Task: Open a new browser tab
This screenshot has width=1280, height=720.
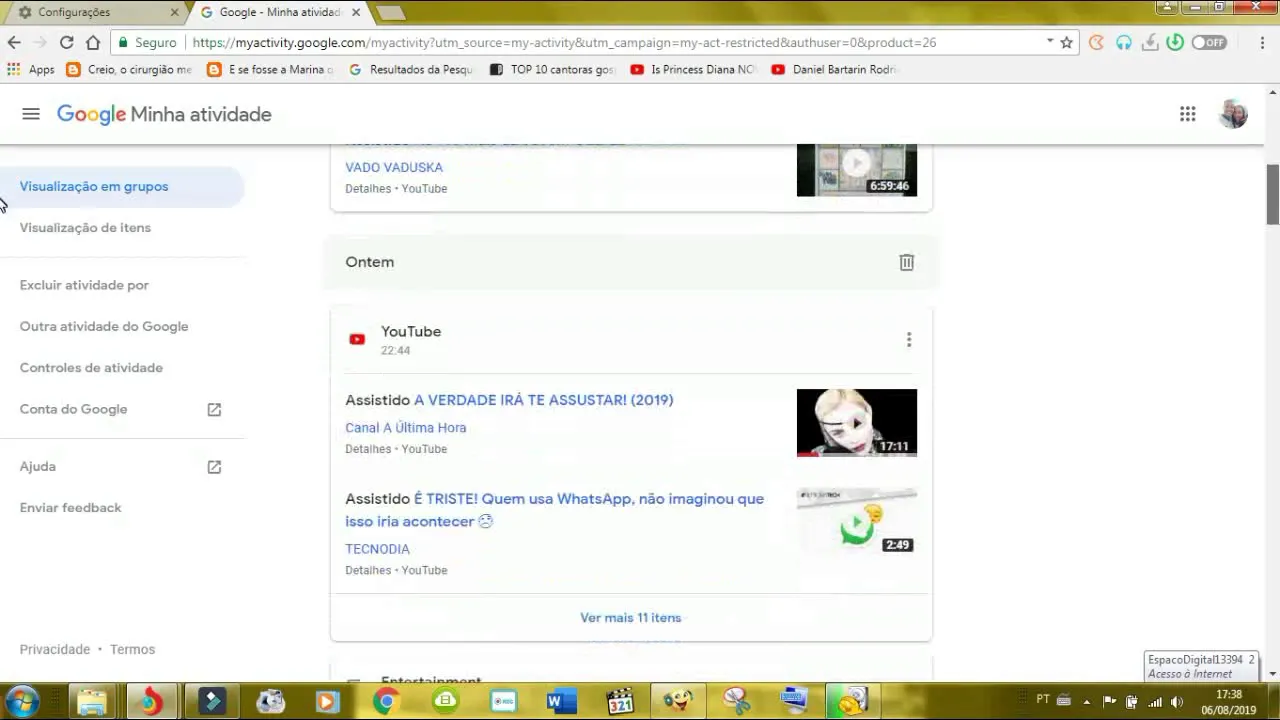Action: point(390,12)
